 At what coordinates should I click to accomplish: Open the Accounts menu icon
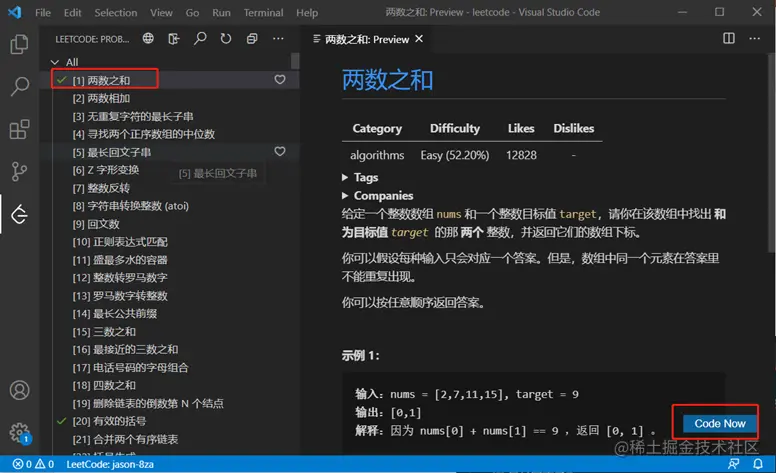(x=19, y=390)
